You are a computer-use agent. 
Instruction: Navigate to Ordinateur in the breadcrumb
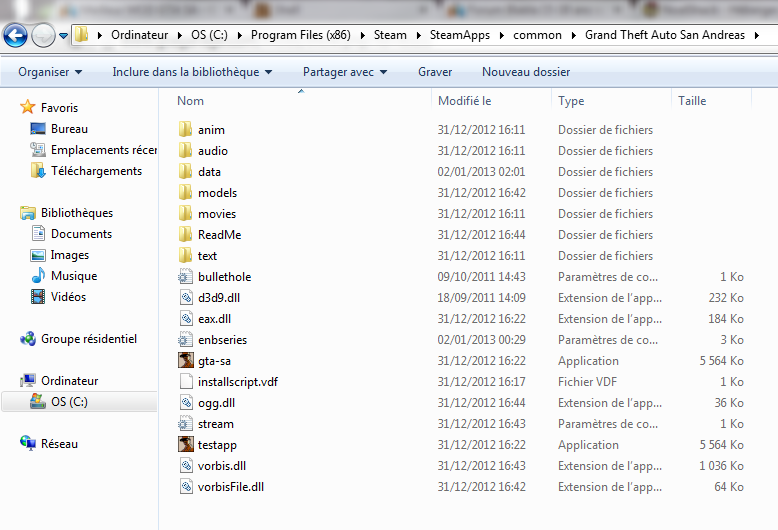(139, 35)
